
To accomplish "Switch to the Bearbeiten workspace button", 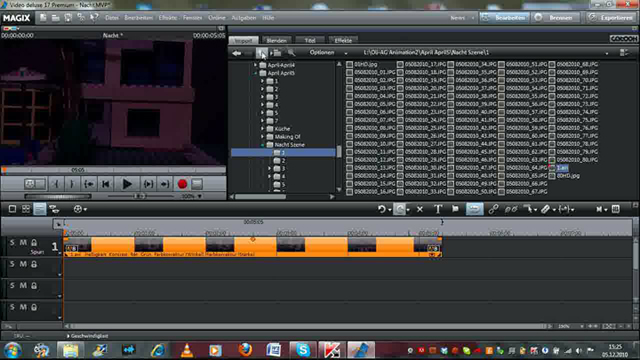I will click(504, 18).
